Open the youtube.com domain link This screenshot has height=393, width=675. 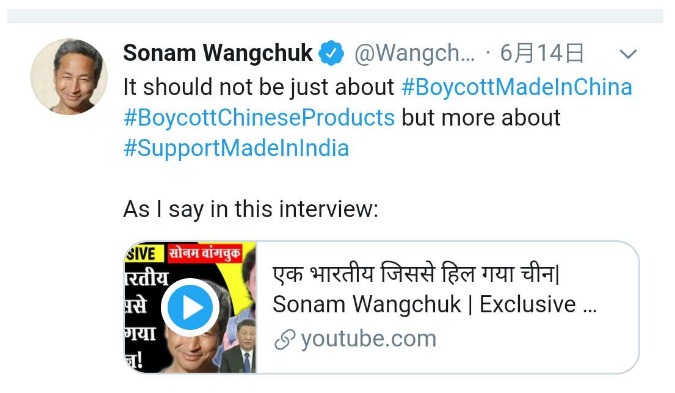[x=368, y=339]
